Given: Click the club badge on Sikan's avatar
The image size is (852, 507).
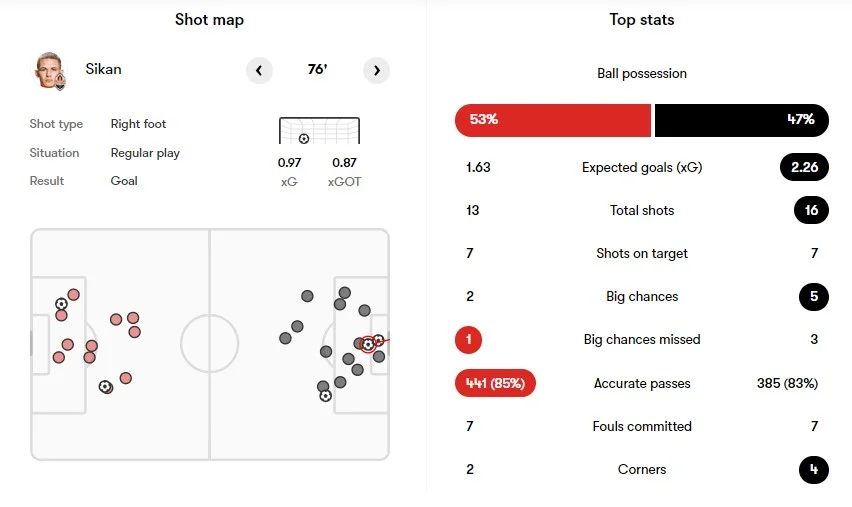Looking at the screenshot, I should tap(61, 81).
